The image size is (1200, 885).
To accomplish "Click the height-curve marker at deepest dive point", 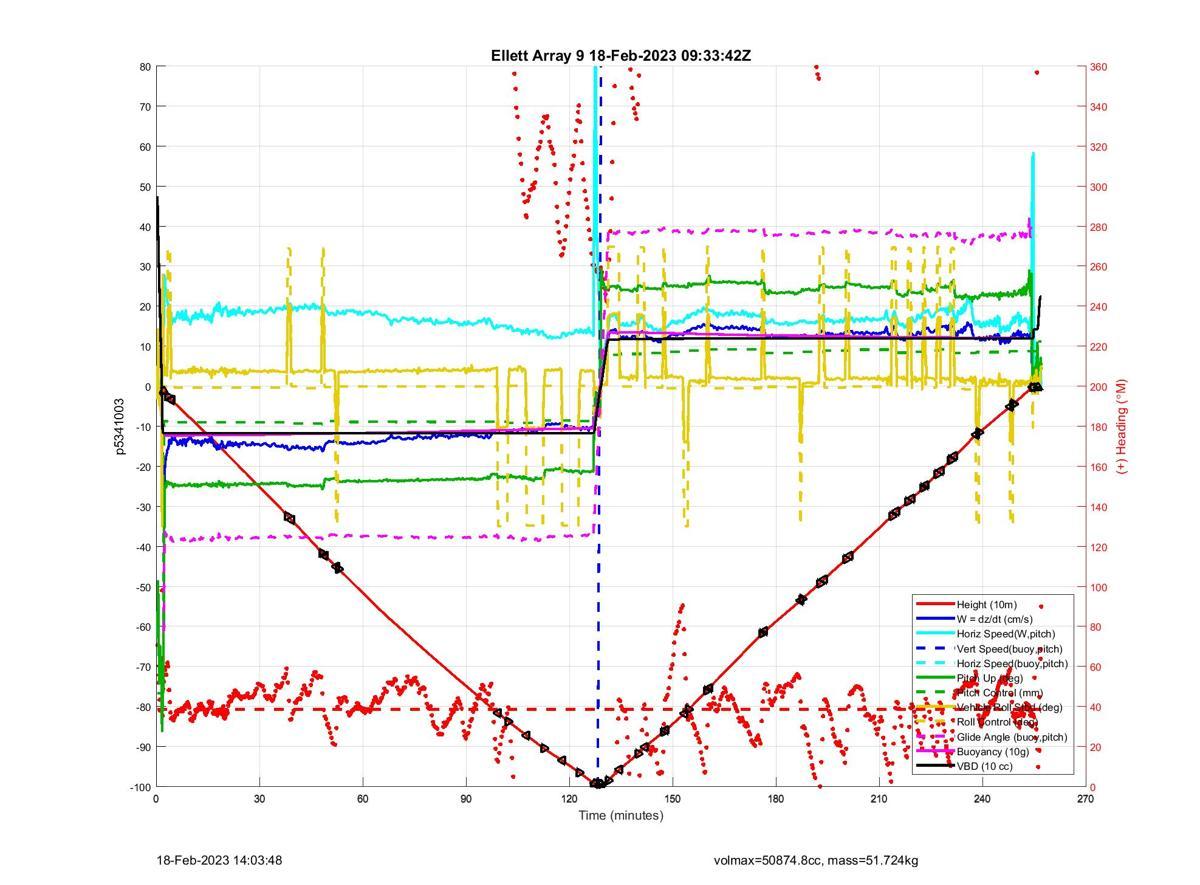I will tap(597, 784).
